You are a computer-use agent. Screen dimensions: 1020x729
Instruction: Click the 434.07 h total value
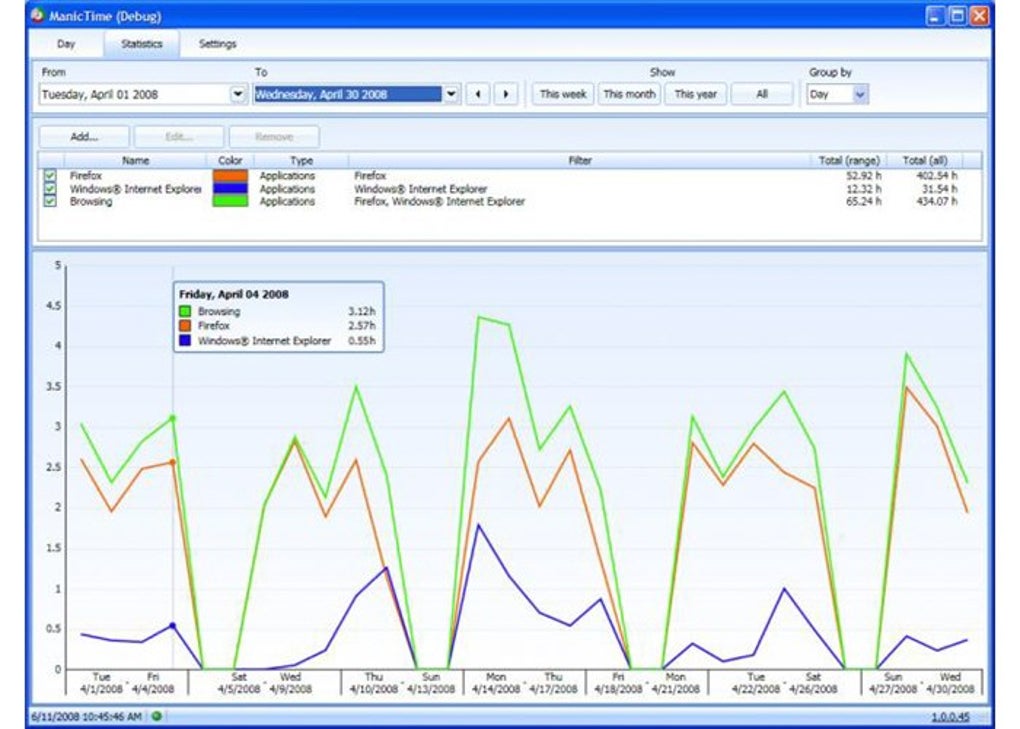(x=937, y=202)
